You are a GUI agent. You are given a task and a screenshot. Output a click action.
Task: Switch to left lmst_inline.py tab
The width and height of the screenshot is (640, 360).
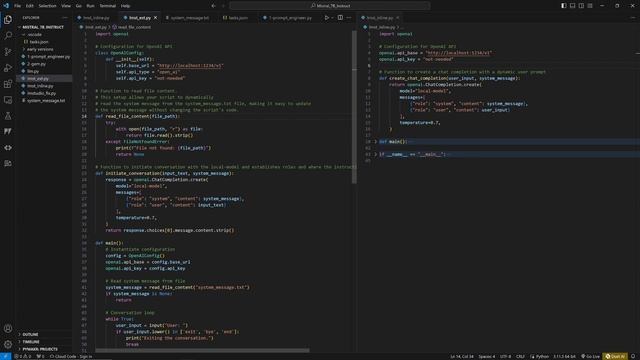point(96,18)
